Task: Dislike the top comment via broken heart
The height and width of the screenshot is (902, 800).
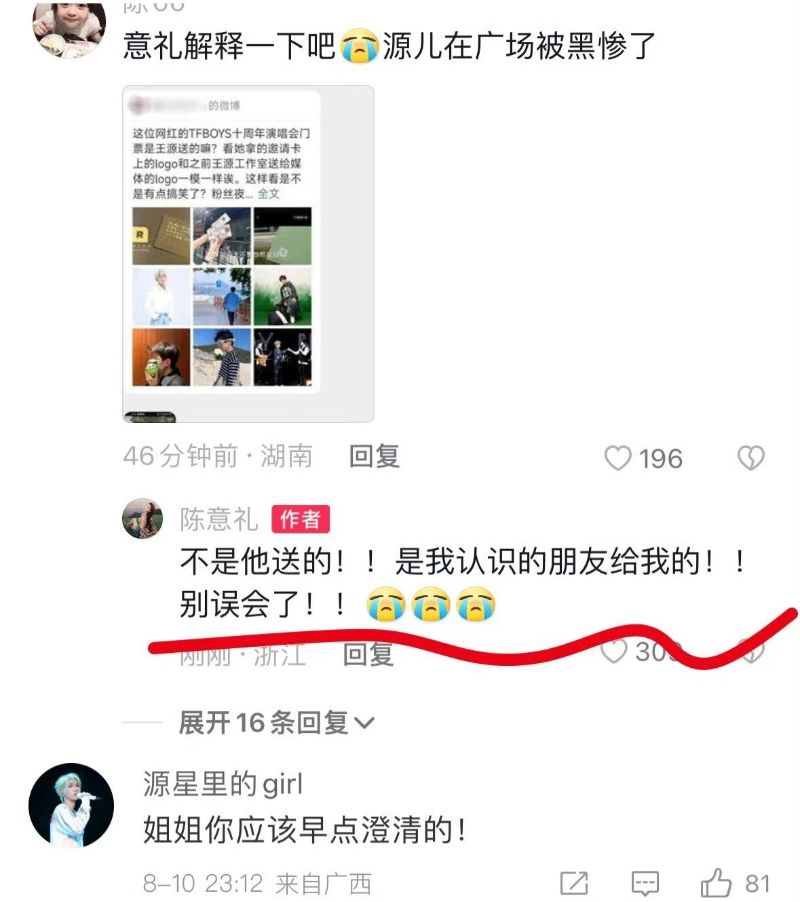Action: (751, 458)
